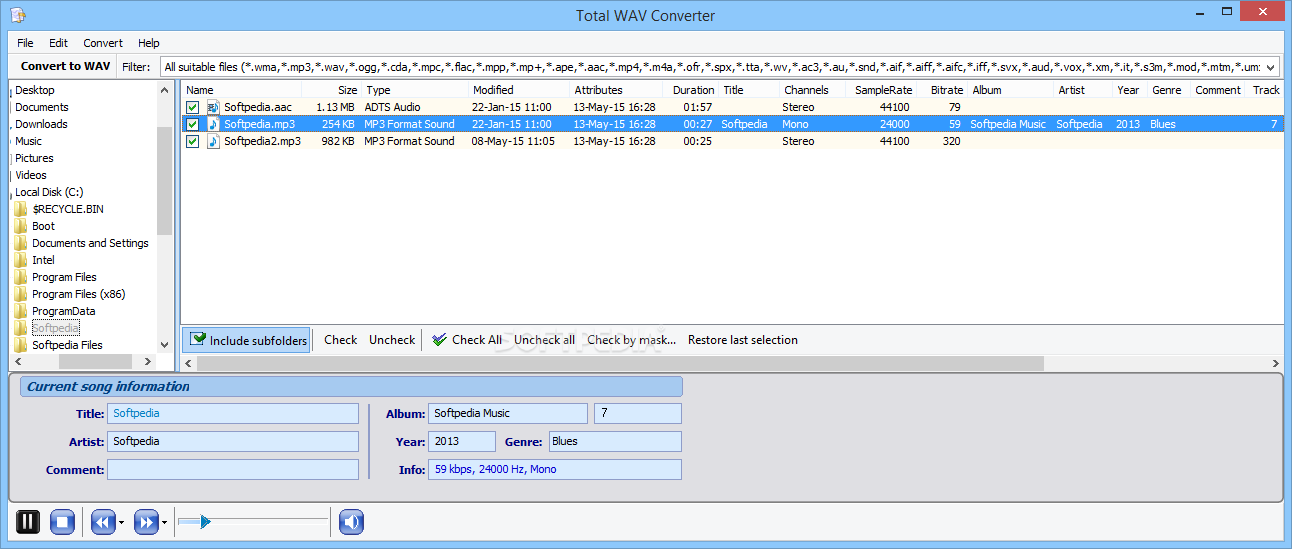
Task: Click the Program Files folder icon
Action: [20, 277]
